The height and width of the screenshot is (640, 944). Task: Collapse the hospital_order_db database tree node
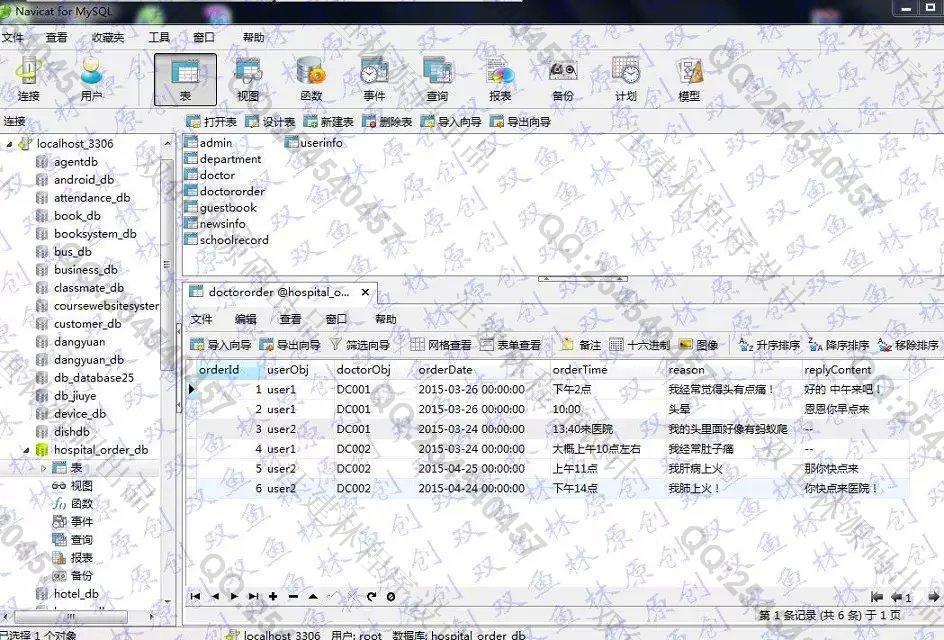(x=26, y=450)
